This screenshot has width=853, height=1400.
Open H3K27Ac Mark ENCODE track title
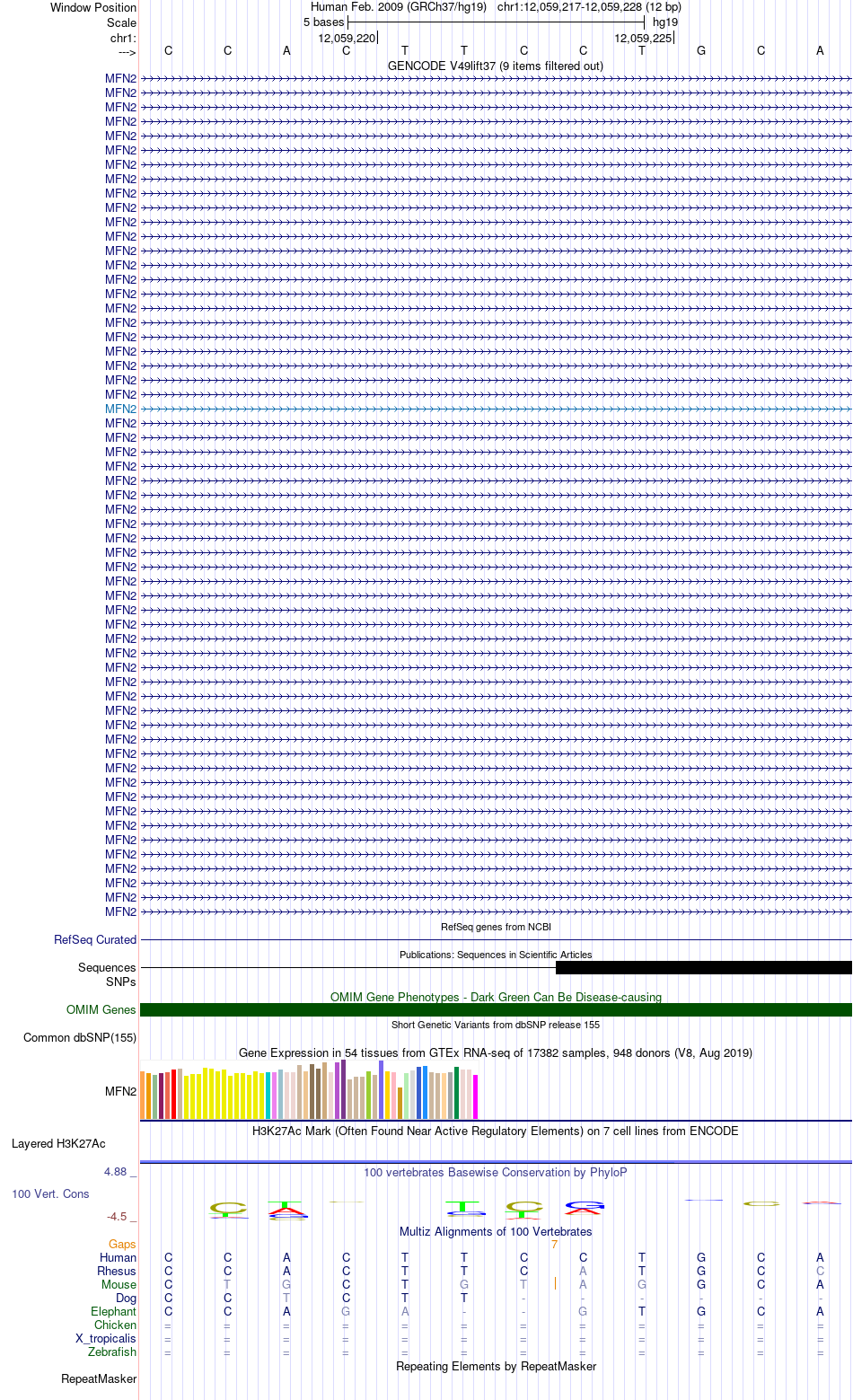[x=496, y=1131]
